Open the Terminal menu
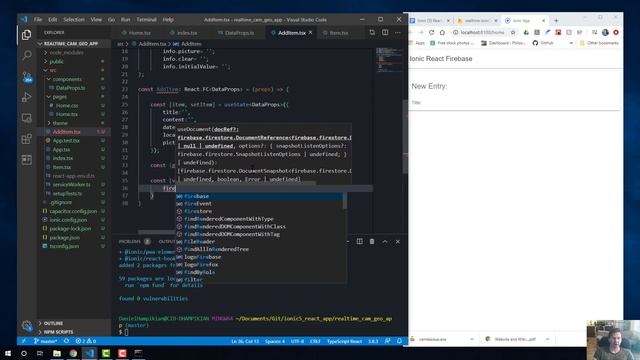 tap(146, 19)
